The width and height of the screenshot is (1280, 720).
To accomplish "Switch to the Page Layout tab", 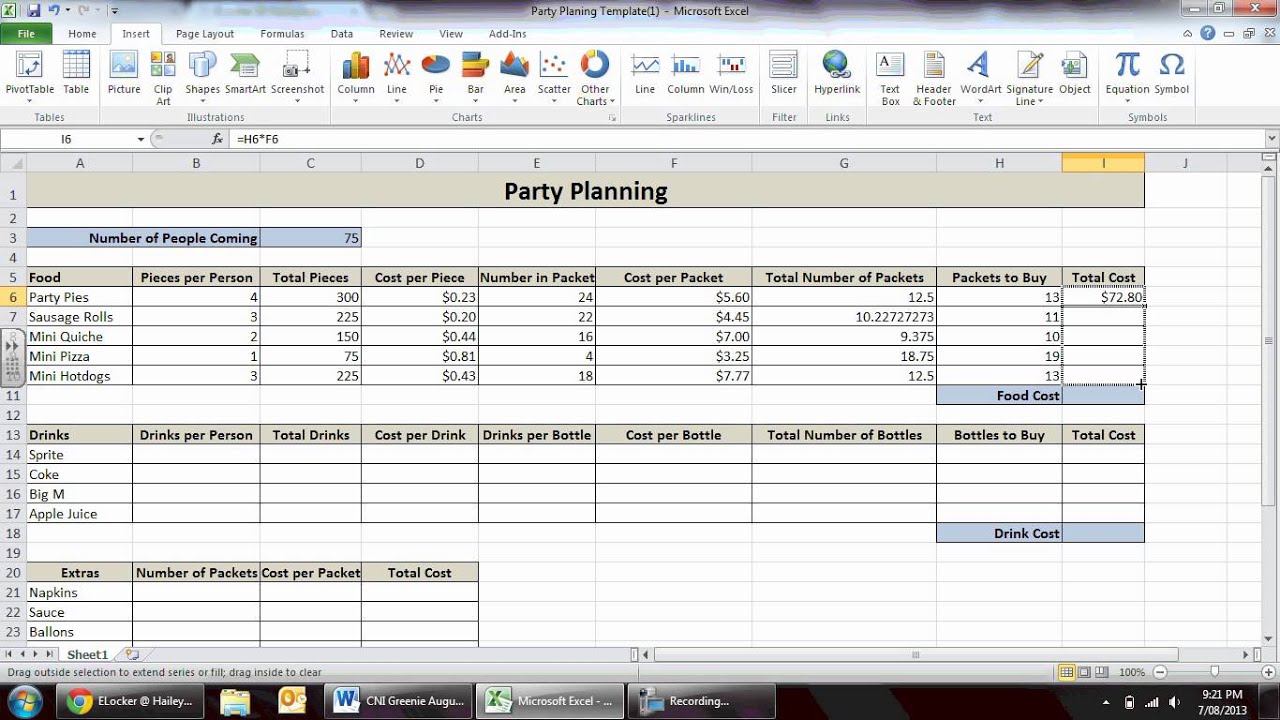I will pyautogui.click(x=205, y=34).
